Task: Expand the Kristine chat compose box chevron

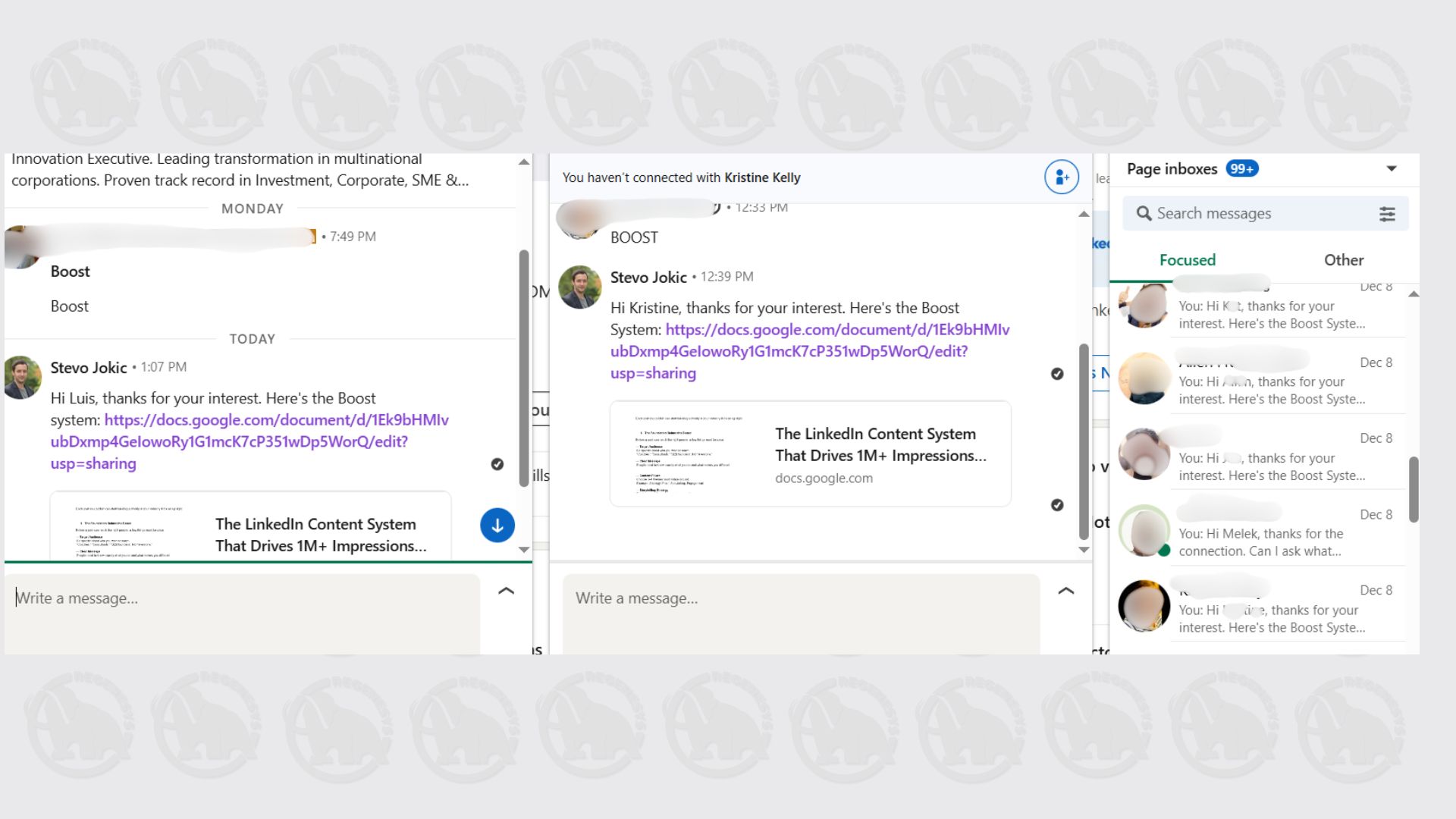Action: pyautogui.click(x=1065, y=591)
